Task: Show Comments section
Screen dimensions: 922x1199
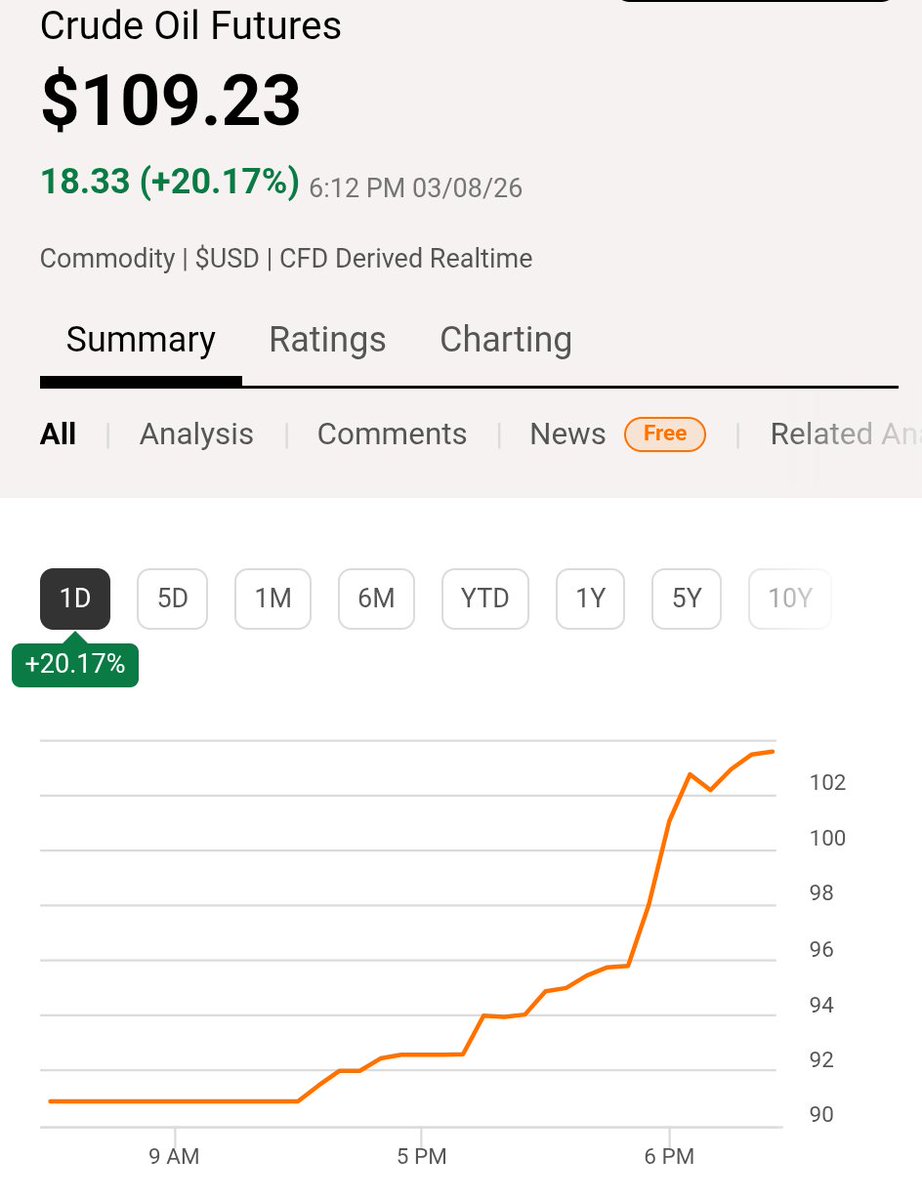Action: (x=392, y=434)
